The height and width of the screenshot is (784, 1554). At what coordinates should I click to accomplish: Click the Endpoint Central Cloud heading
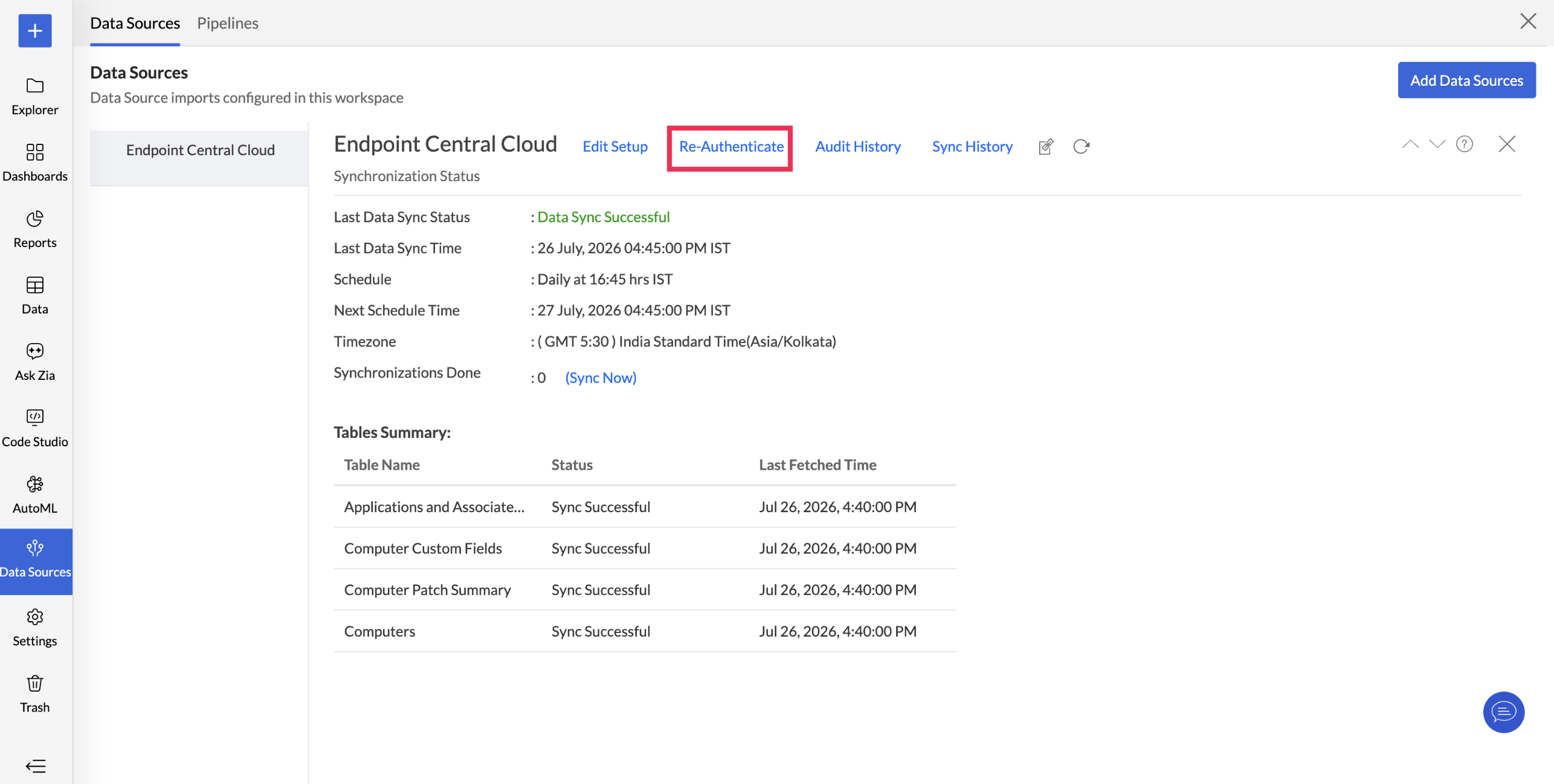445,144
